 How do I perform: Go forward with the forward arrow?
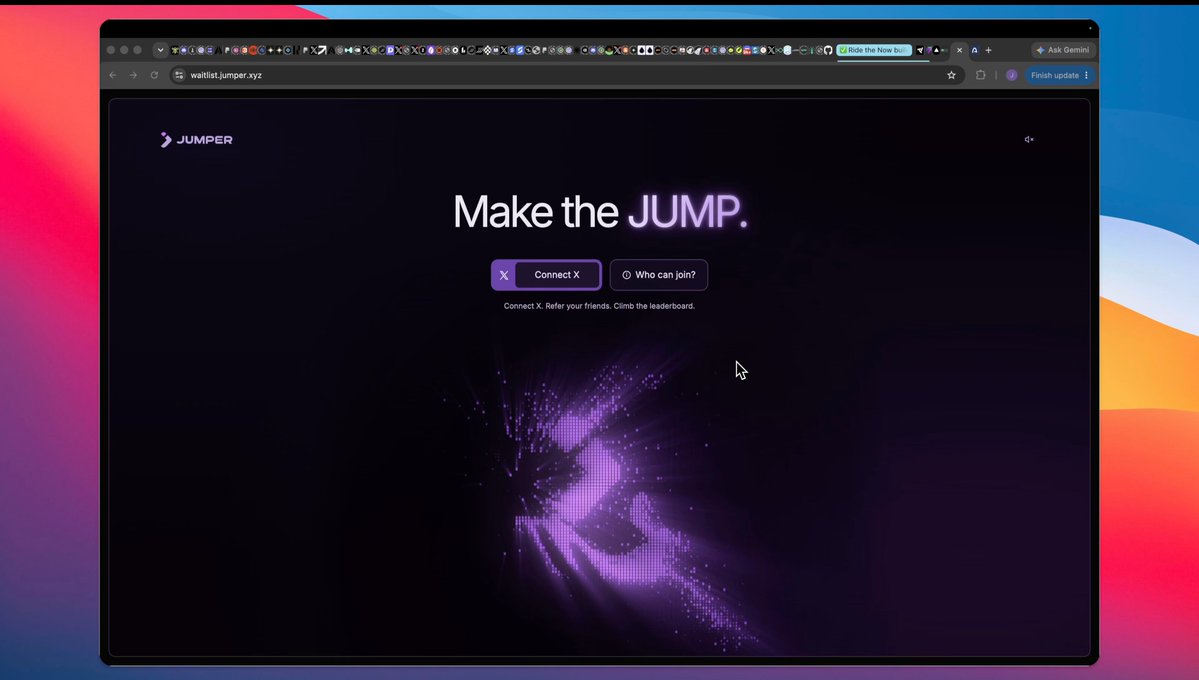coord(133,75)
